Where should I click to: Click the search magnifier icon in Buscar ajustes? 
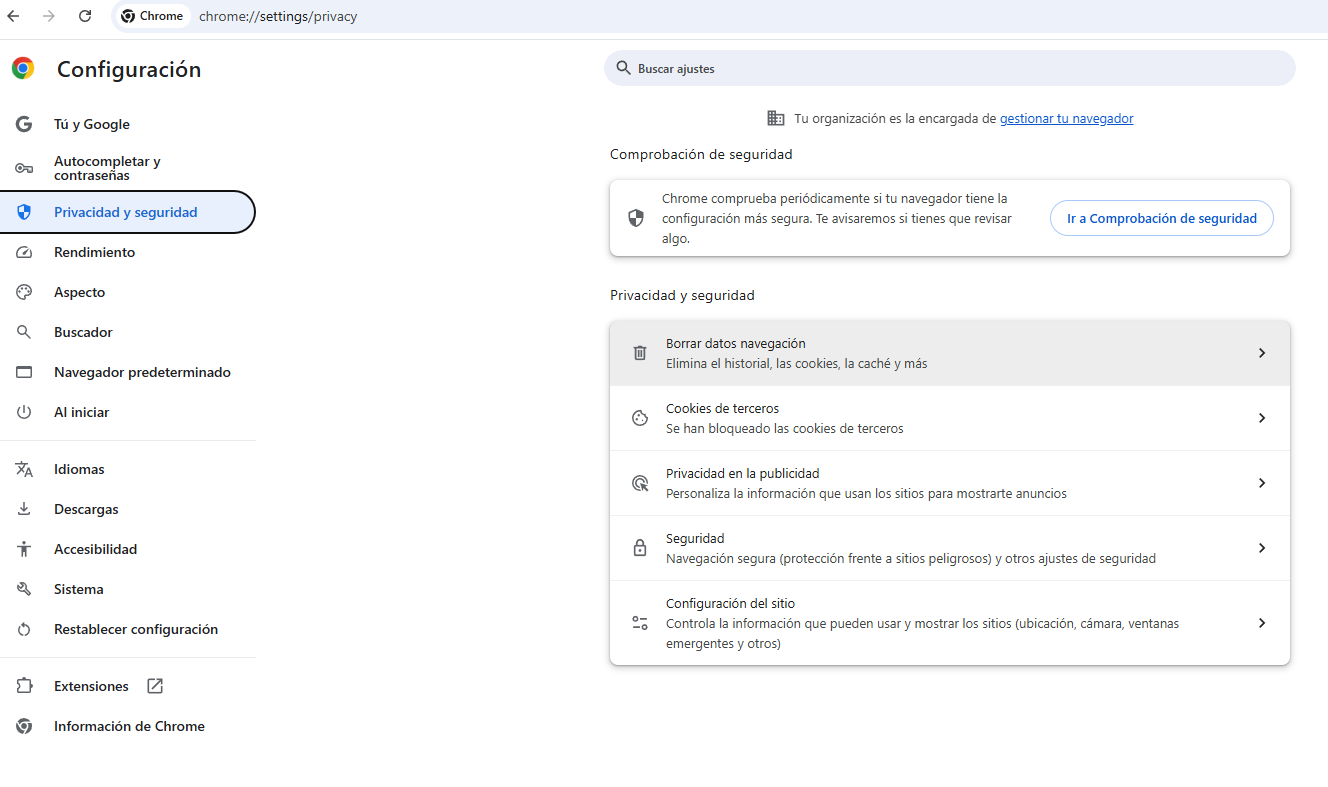623,68
